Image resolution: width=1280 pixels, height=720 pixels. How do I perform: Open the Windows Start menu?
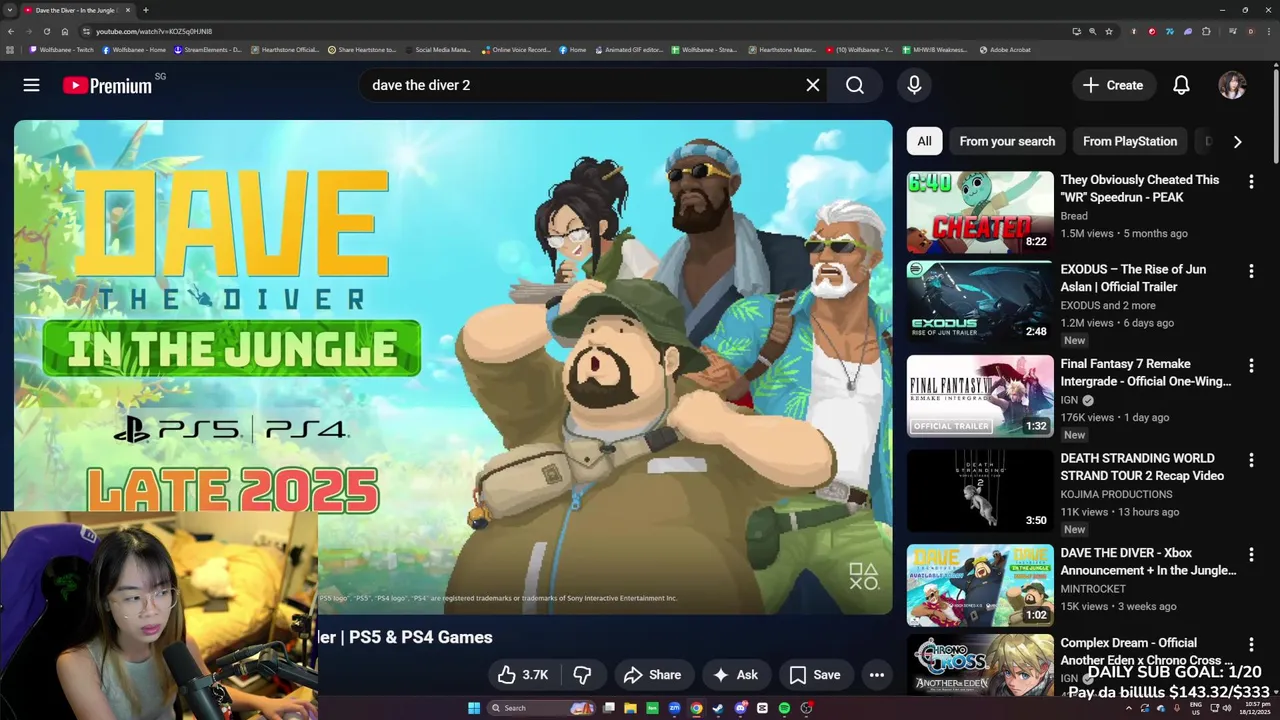tap(474, 708)
